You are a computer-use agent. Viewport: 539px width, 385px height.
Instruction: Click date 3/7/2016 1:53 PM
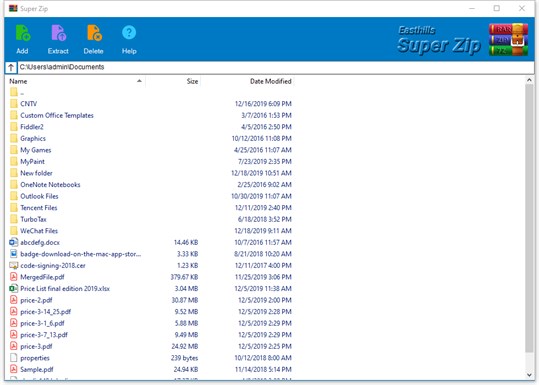tap(266, 115)
